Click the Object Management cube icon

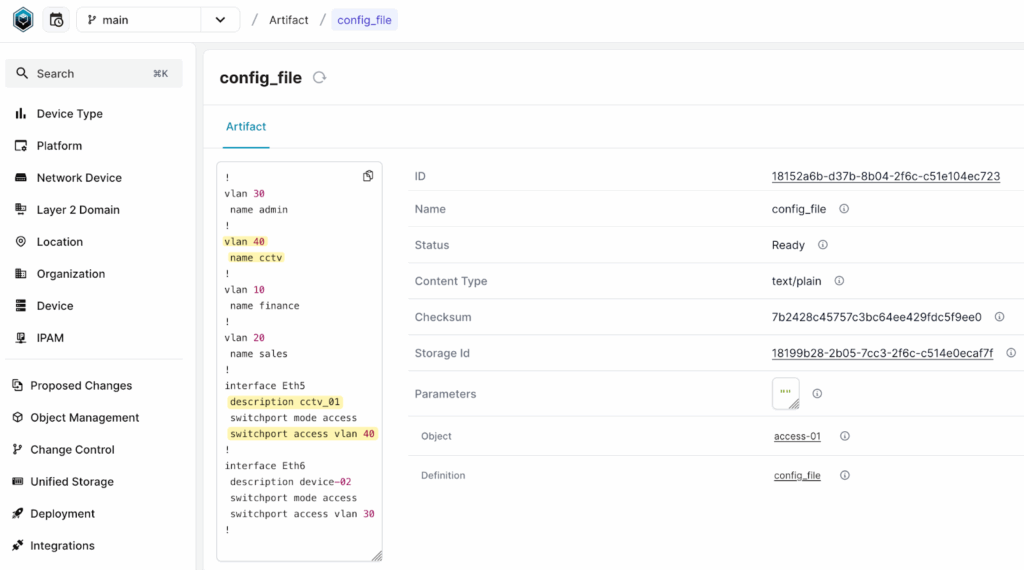pyautogui.click(x=18, y=417)
